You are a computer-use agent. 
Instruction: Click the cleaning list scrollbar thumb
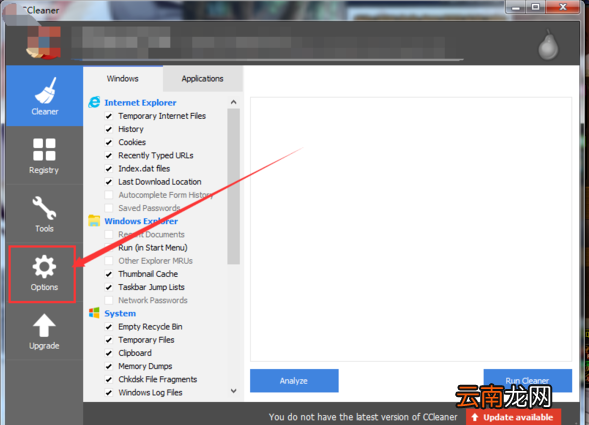(x=234, y=186)
